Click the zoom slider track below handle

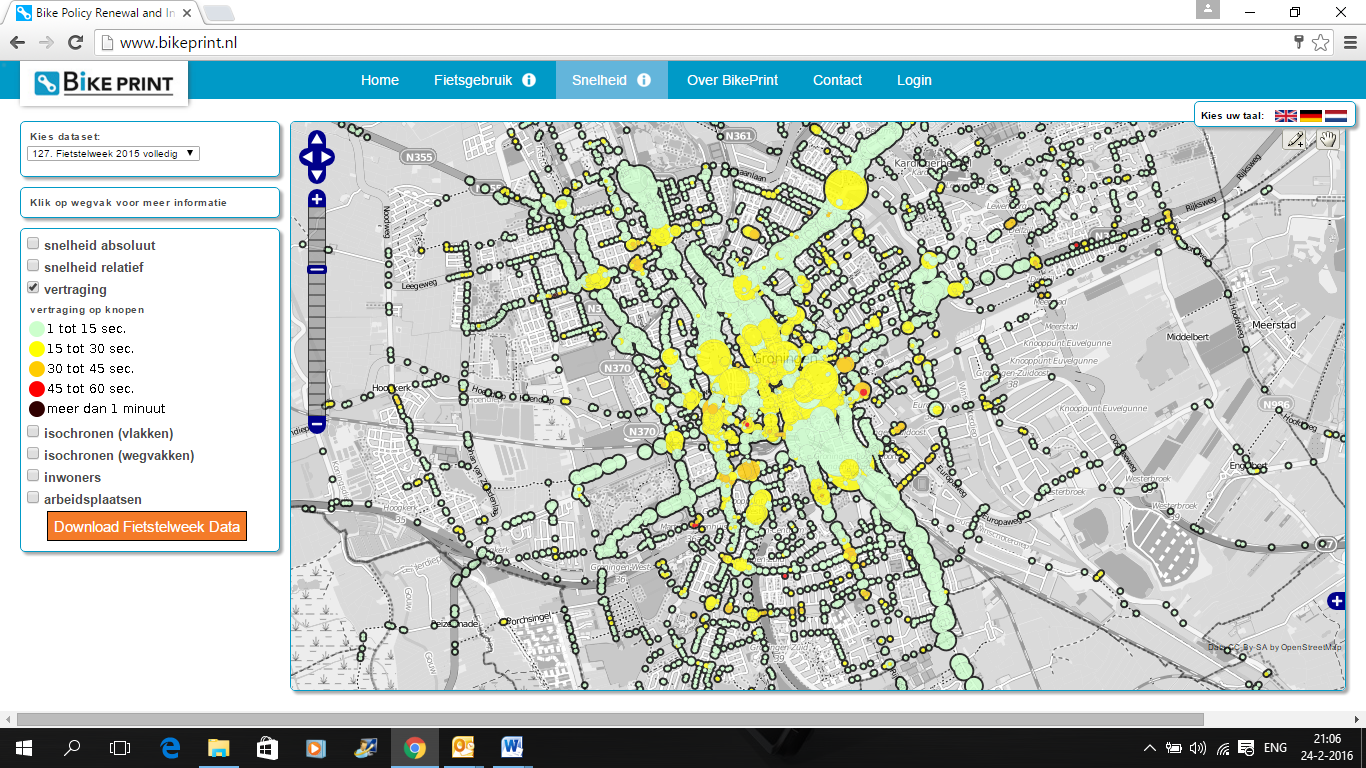(317, 345)
